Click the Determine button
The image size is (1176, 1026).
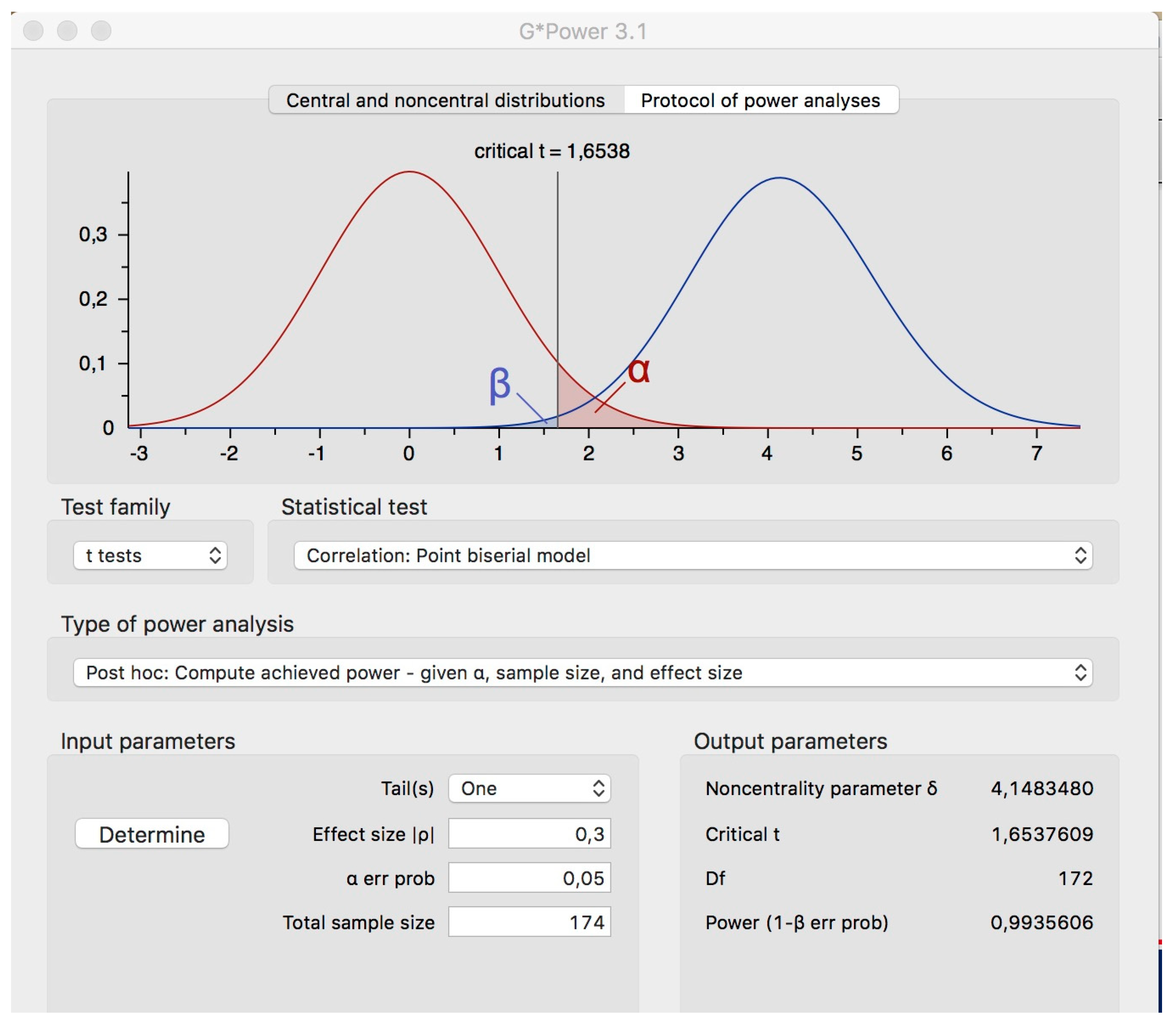152,834
